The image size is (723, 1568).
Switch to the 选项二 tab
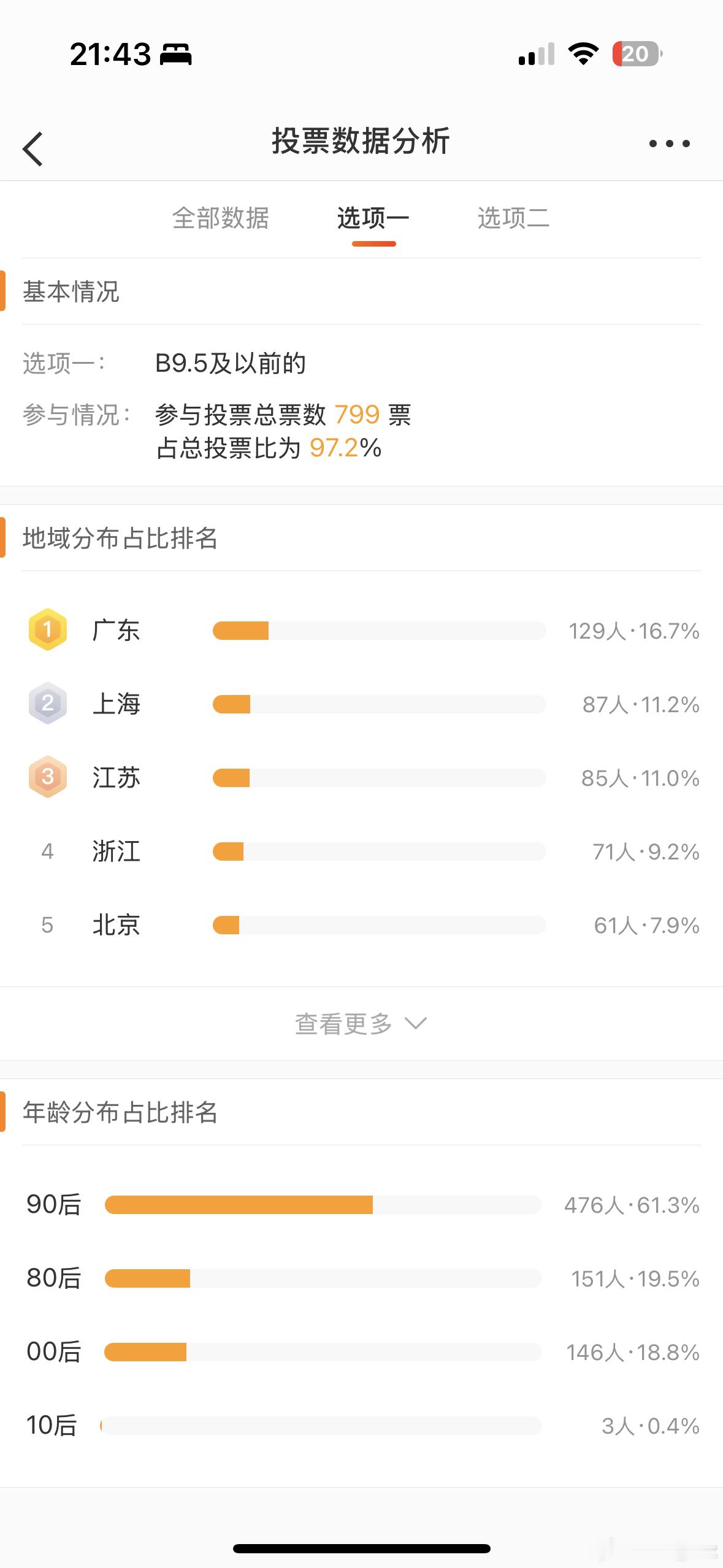pyautogui.click(x=514, y=218)
